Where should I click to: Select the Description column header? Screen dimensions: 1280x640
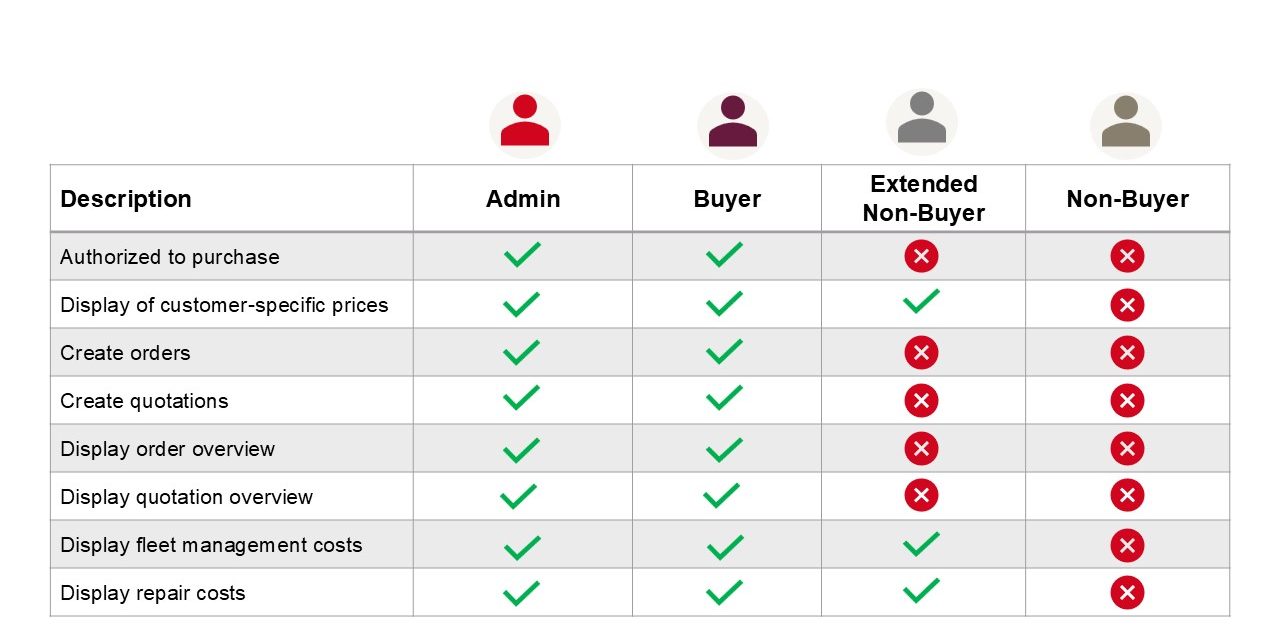[126, 199]
